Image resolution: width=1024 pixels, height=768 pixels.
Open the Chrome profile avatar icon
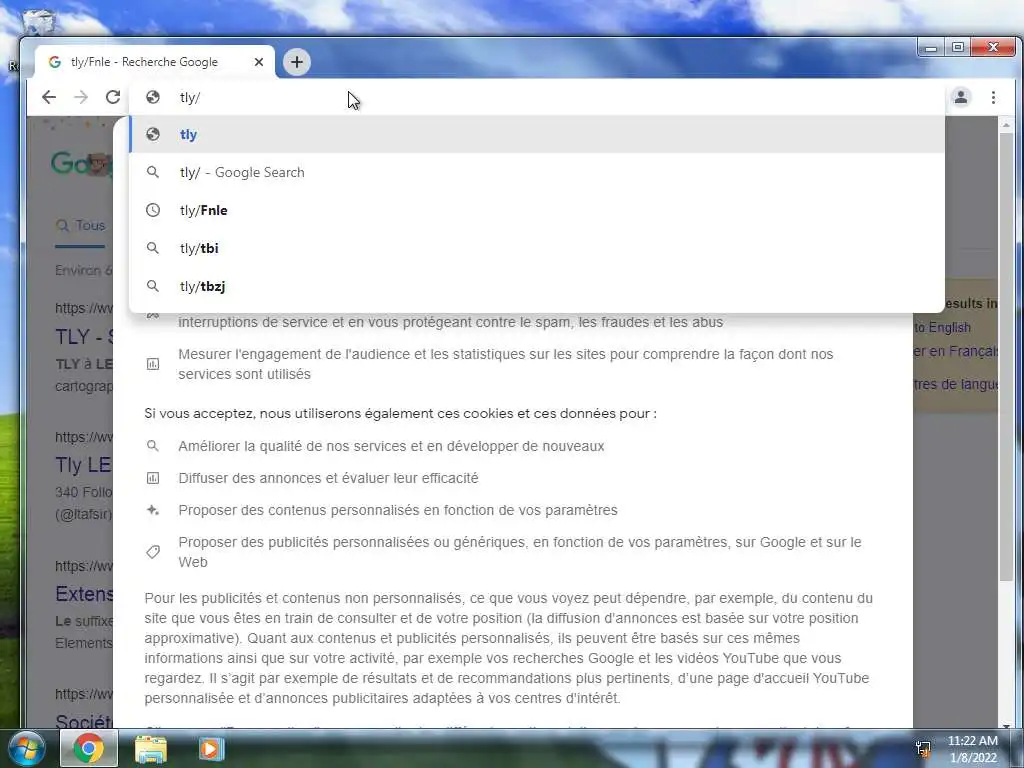click(x=961, y=97)
